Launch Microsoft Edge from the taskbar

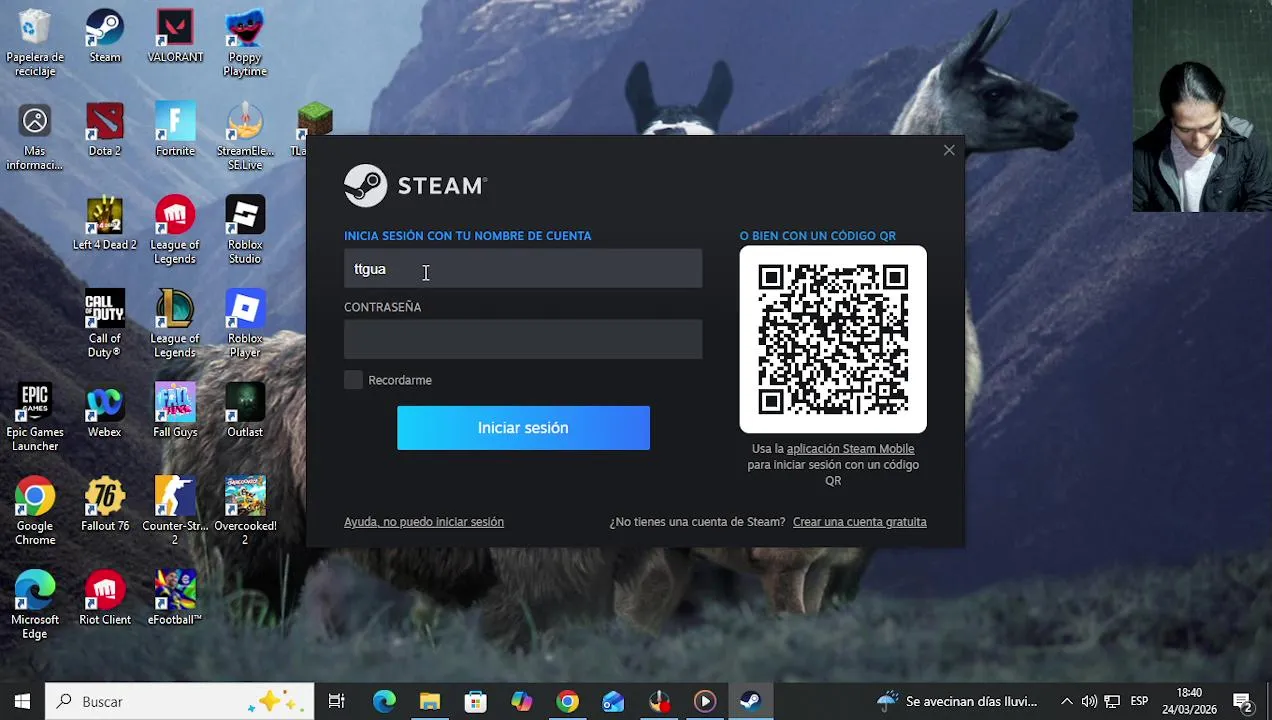[384, 701]
